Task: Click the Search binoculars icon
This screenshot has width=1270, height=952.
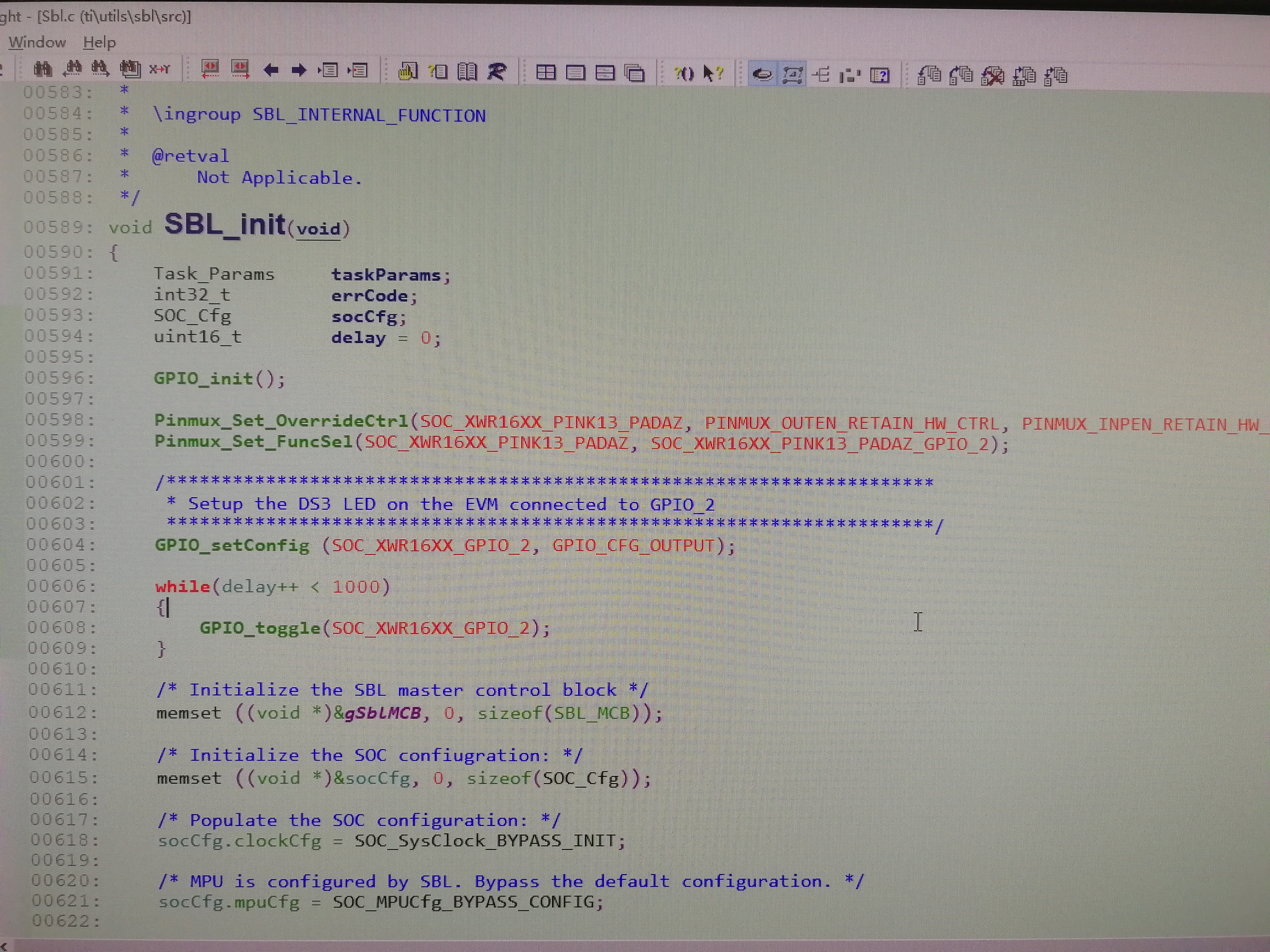Action: coord(43,70)
